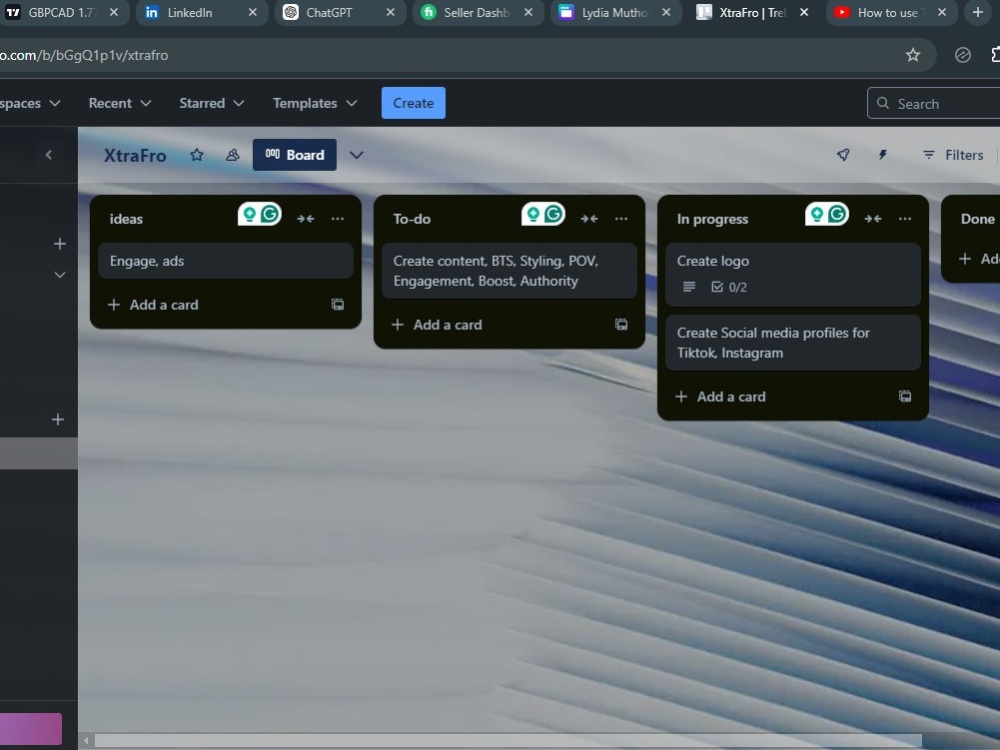The width and height of the screenshot is (1000, 750).
Task: Star the XtraFro board
Action: click(196, 155)
